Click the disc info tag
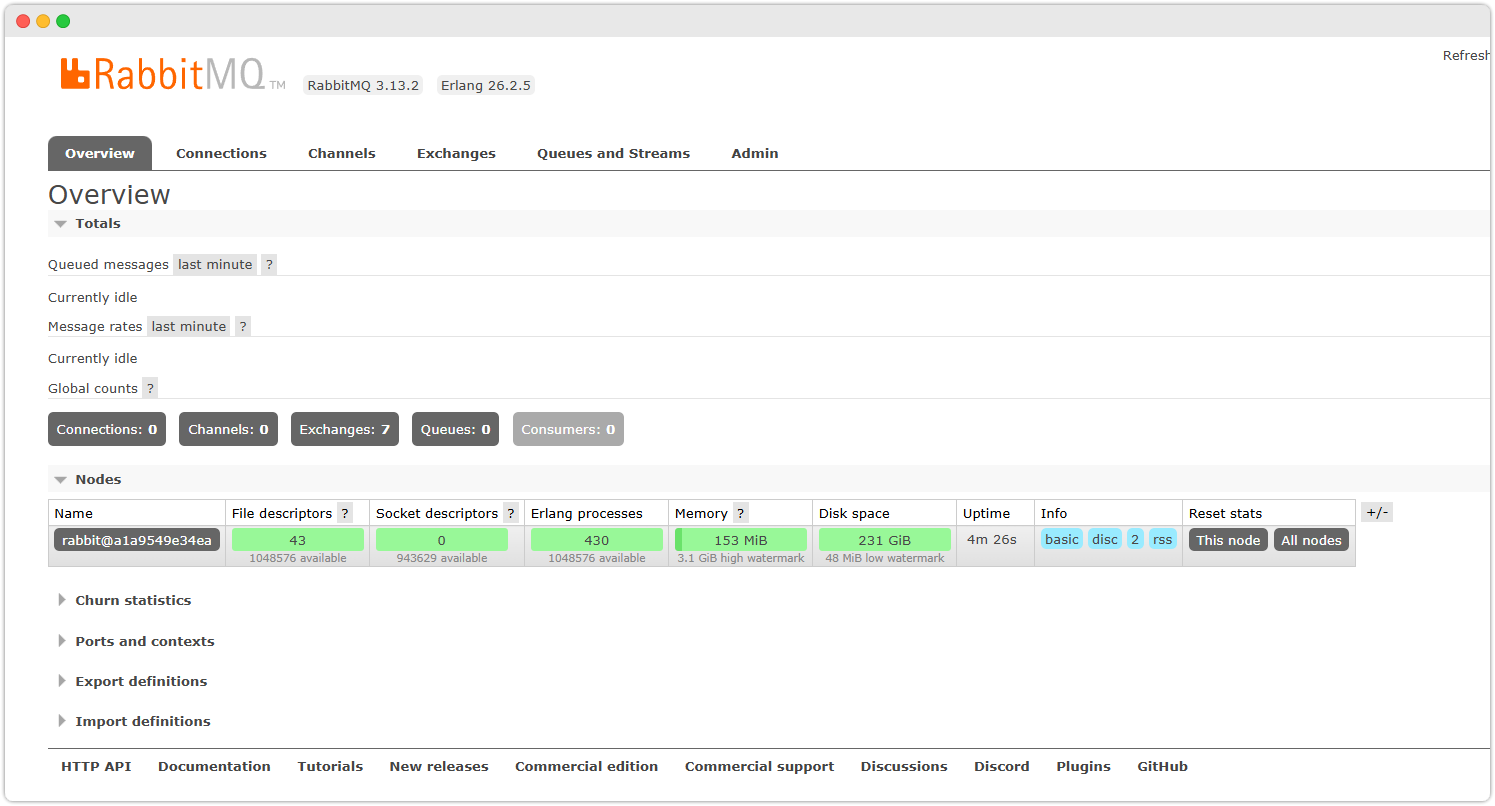Image resolution: width=1495 pixels, height=806 pixels. (x=1105, y=539)
